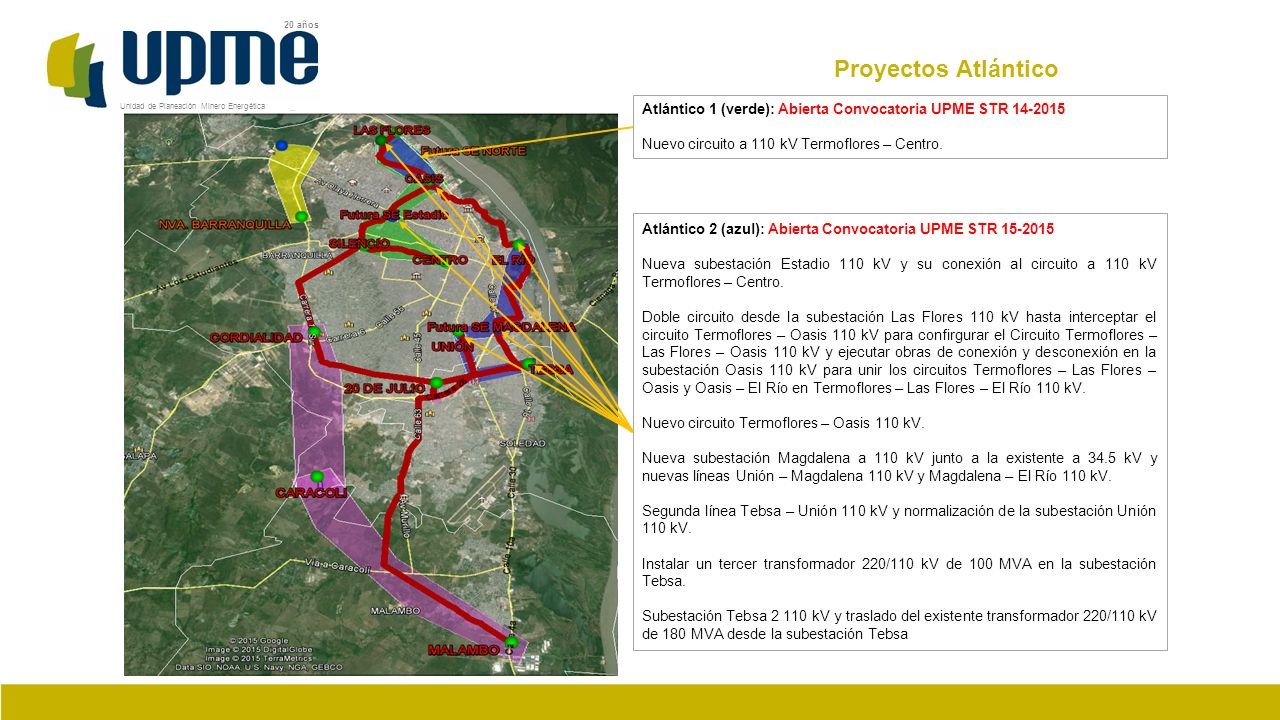Click the green marker above CARACOLI label
The height and width of the screenshot is (720, 1280).
pyautogui.click(x=317, y=476)
